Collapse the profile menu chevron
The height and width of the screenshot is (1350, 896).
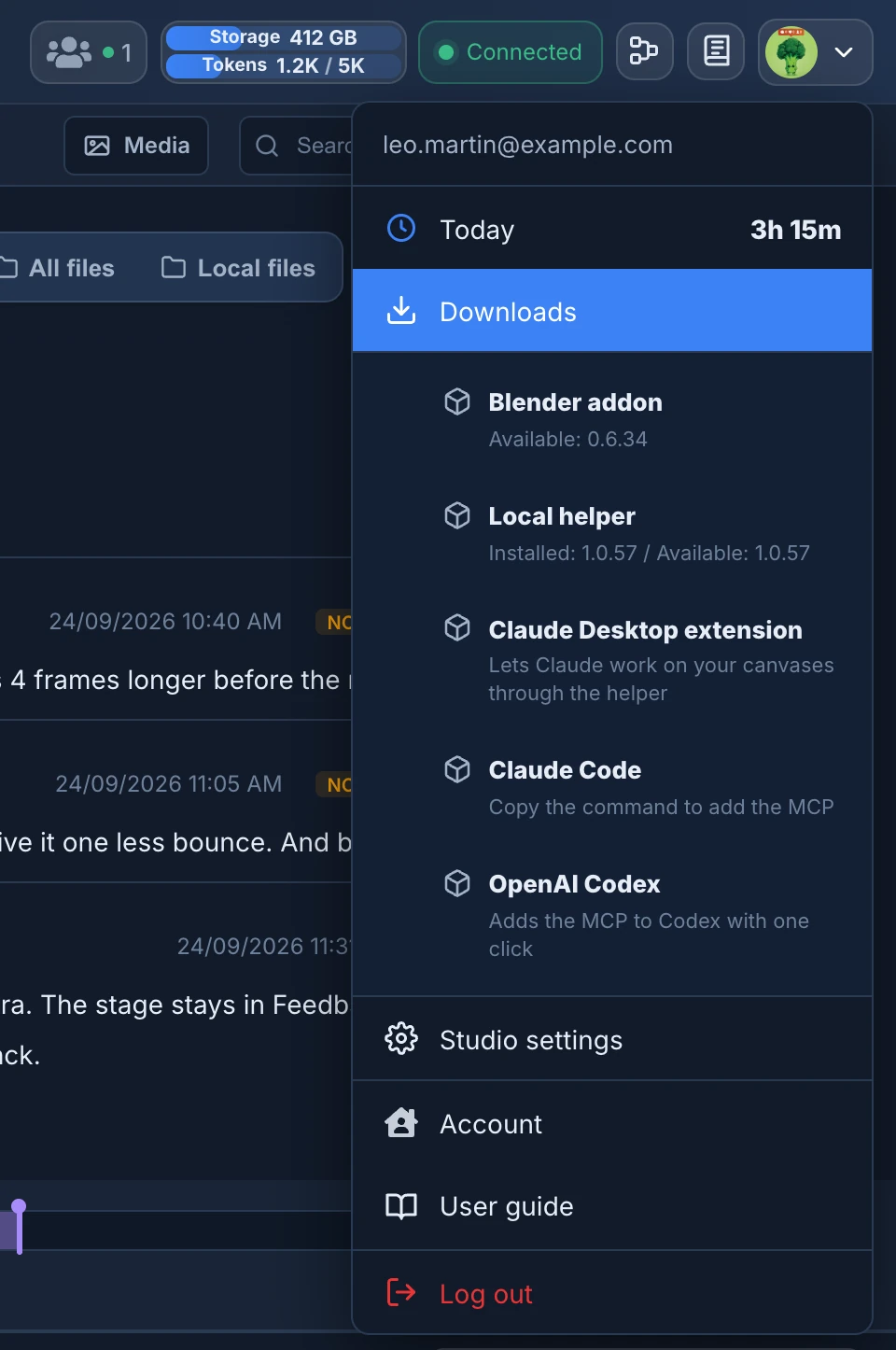click(x=844, y=52)
